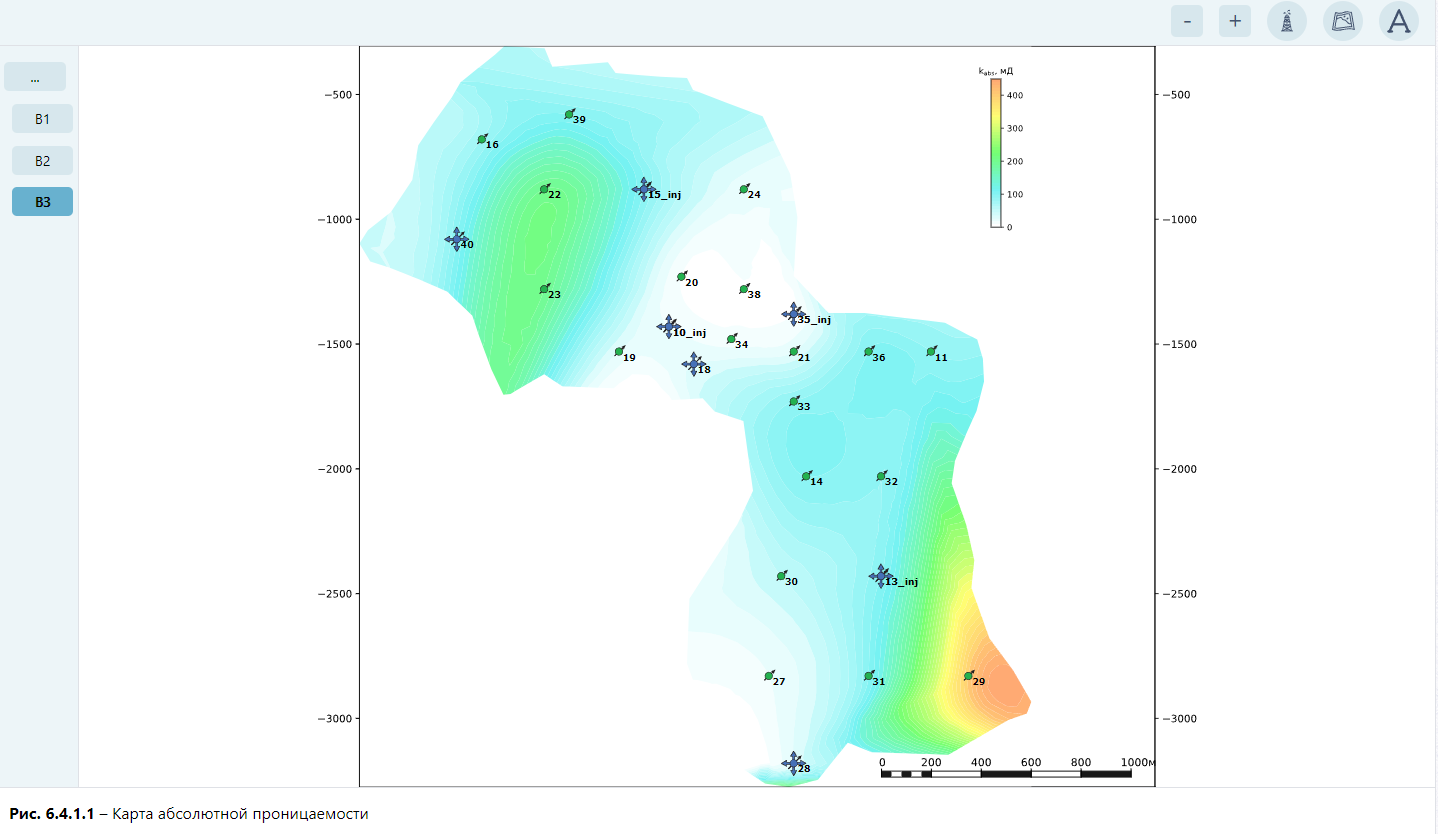Toggle the oil derrick wells icon

point(1287,21)
